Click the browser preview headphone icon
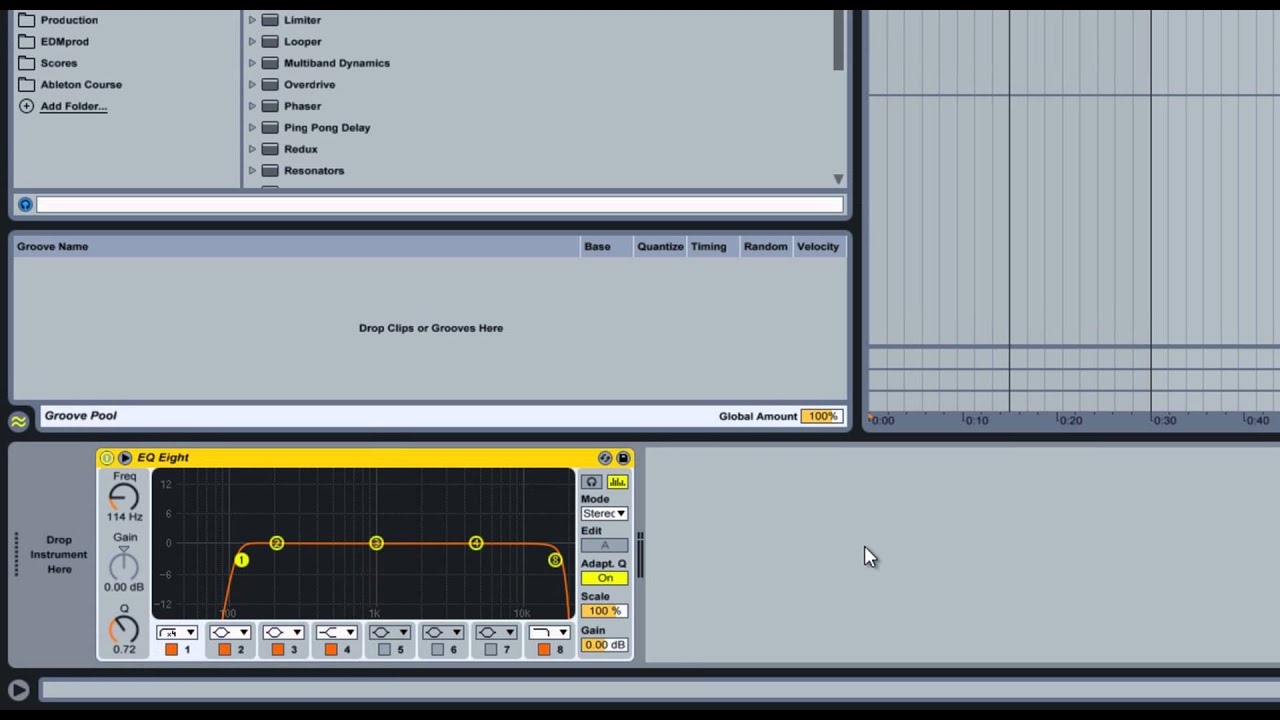1280x720 pixels. pyautogui.click(x=25, y=205)
